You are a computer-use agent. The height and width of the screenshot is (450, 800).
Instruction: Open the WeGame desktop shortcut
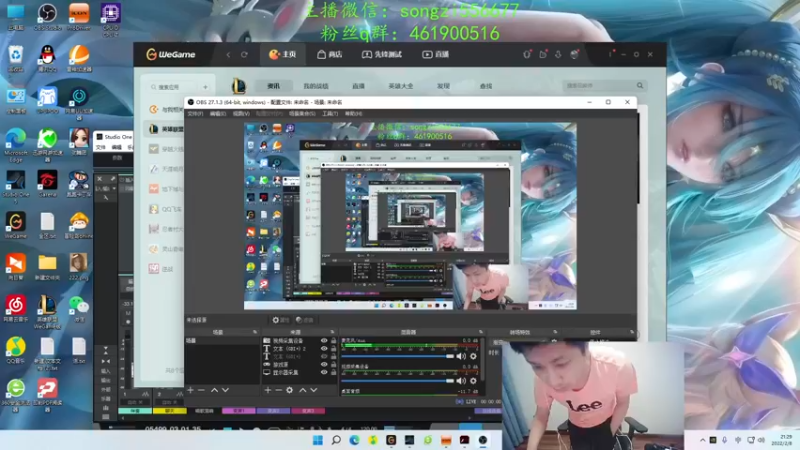point(16,226)
